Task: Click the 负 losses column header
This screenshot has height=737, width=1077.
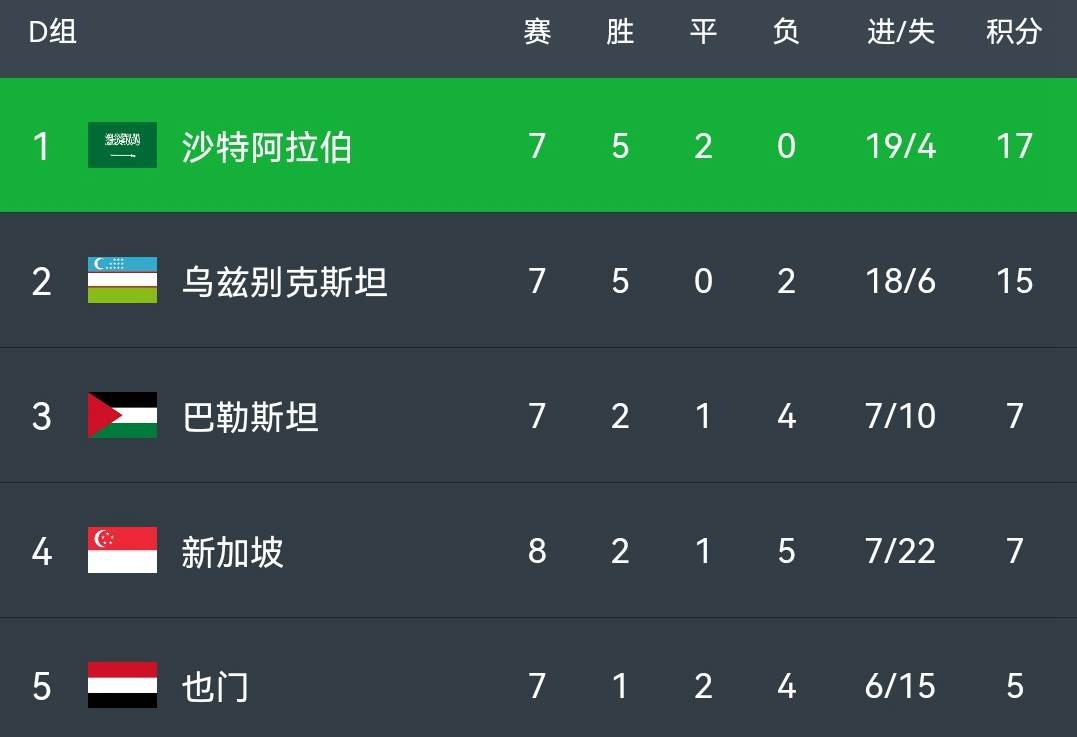Action: point(786,32)
